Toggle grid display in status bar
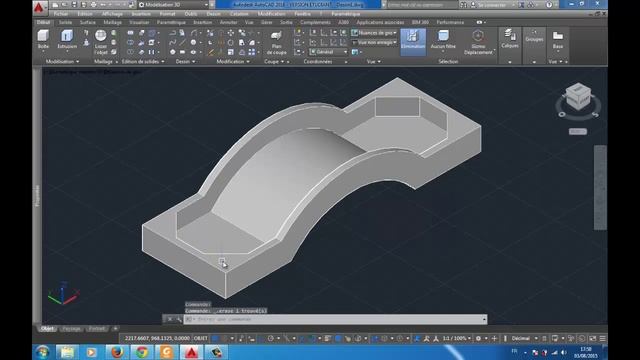The height and width of the screenshot is (360, 640). 215,338
